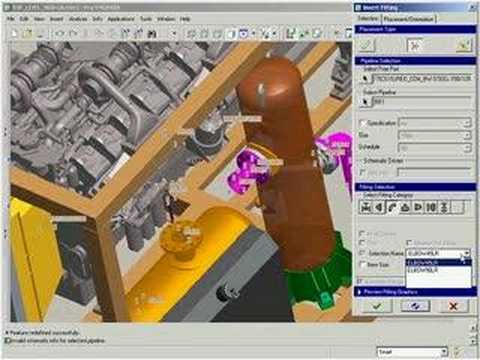The image size is (480, 360).
Task: Open the Window menu
Action: [166, 19]
